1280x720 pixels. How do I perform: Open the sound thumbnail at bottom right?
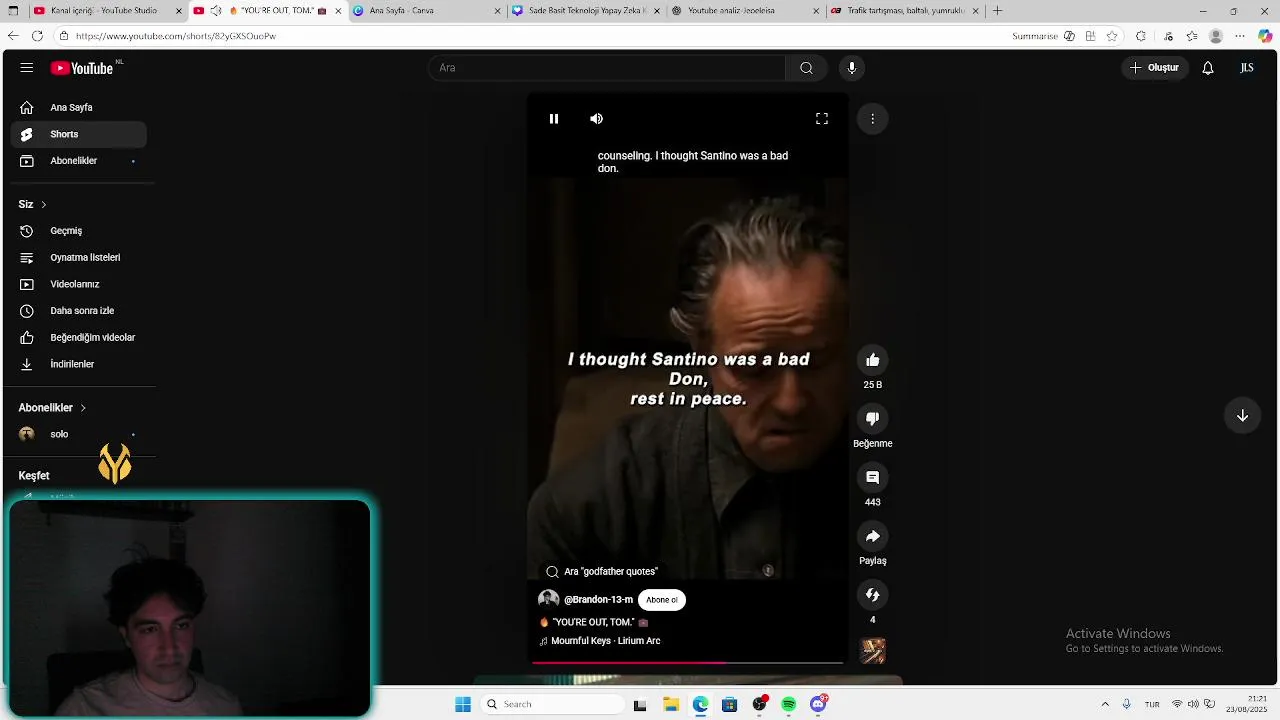pos(873,651)
